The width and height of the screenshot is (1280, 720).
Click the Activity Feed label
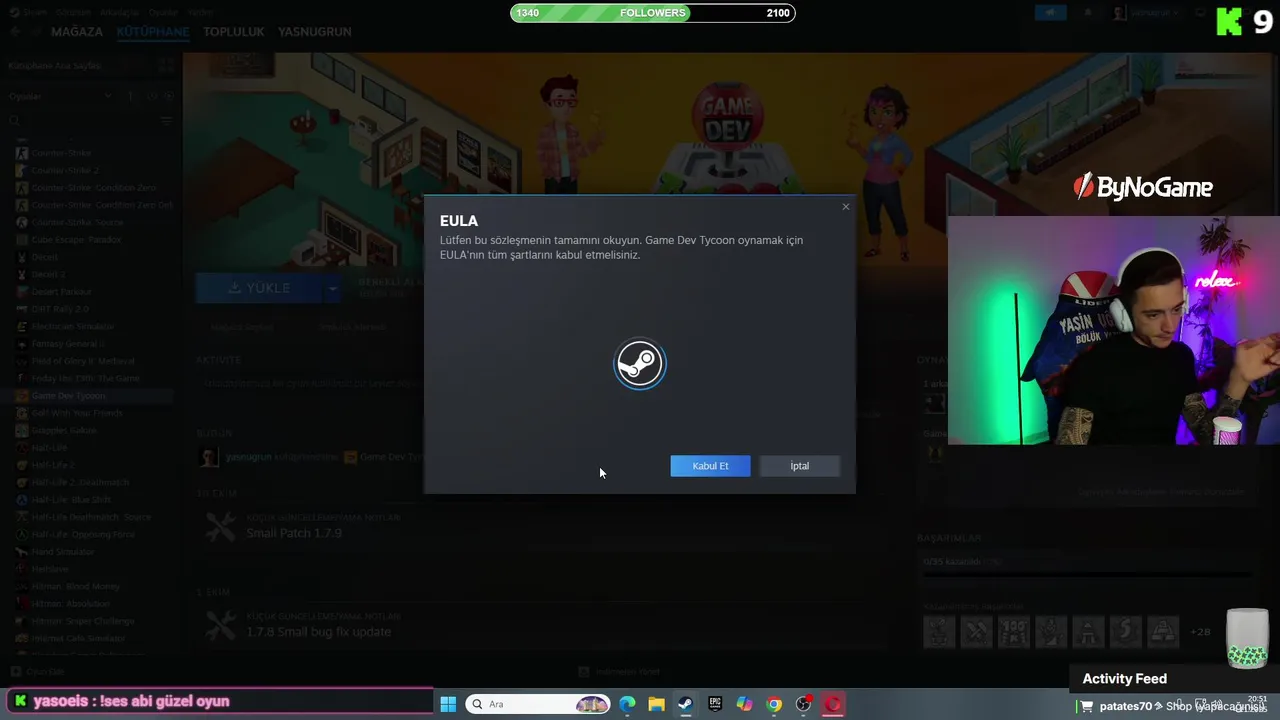(1124, 679)
